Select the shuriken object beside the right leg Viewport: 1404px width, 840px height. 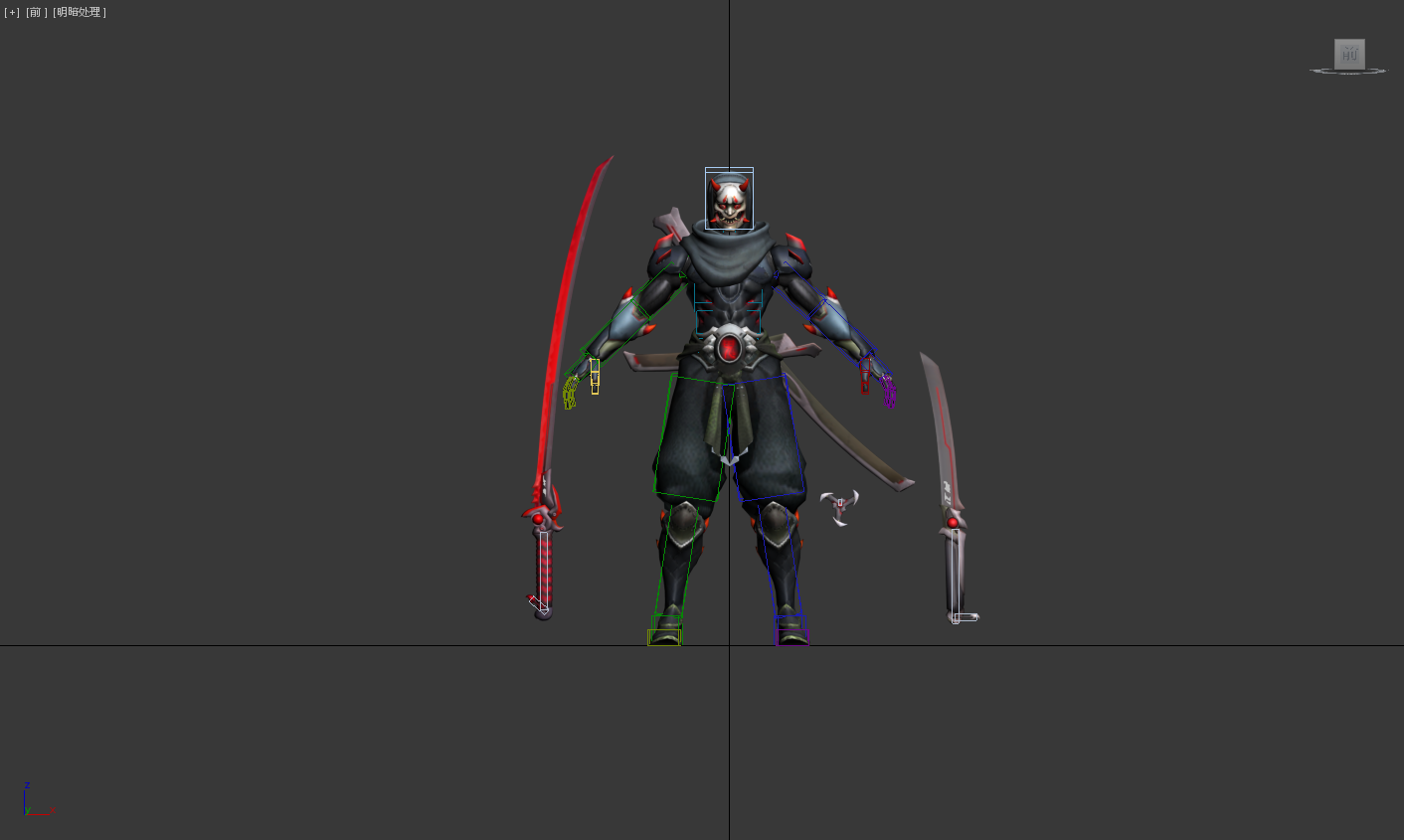click(x=839, y=506)
